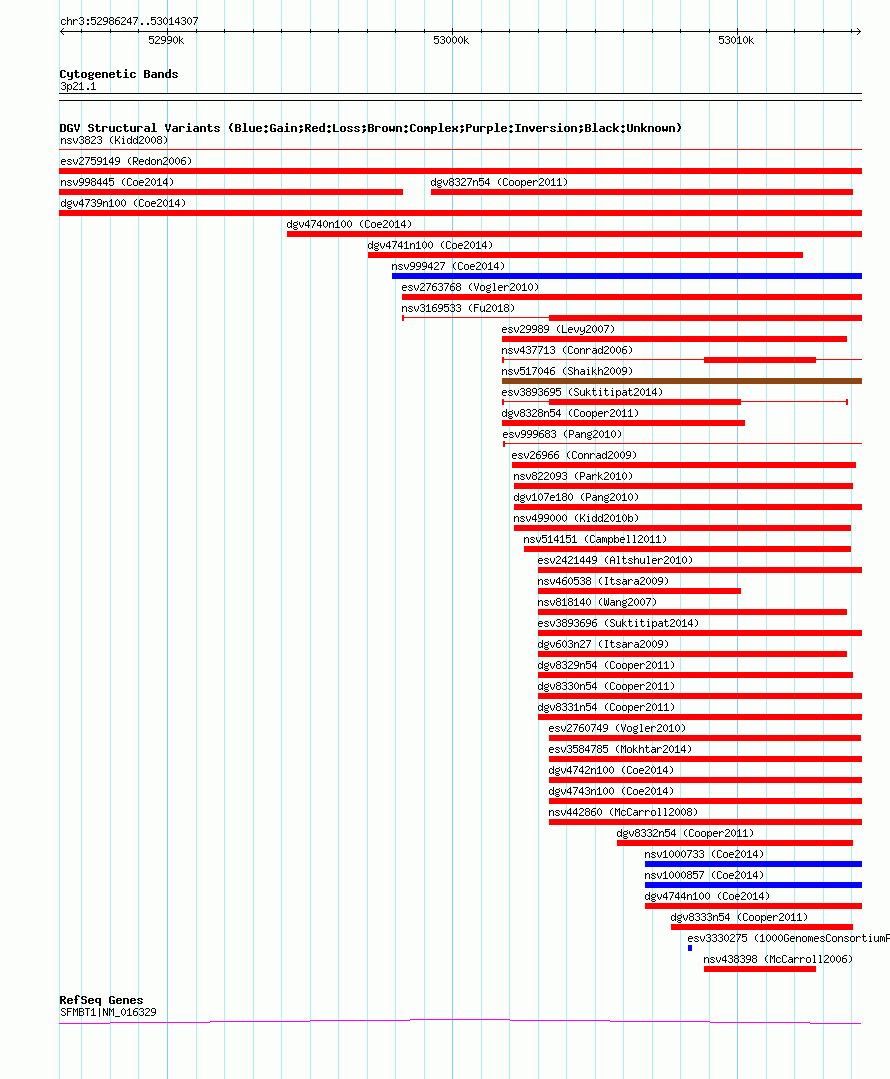Click the 3p21.1 cytogenetic band label

point(78,87)
